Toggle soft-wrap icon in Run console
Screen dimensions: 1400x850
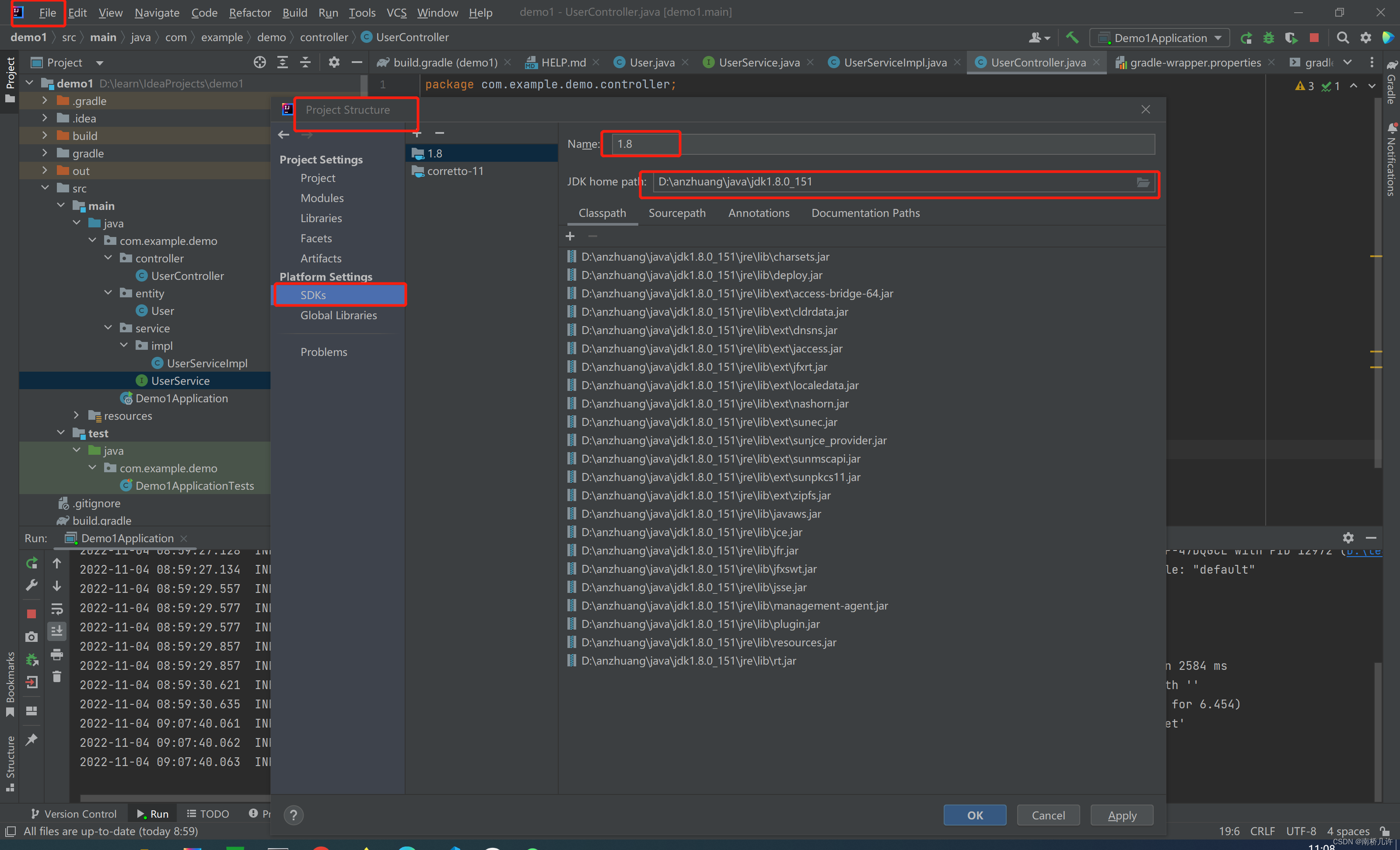57,609
